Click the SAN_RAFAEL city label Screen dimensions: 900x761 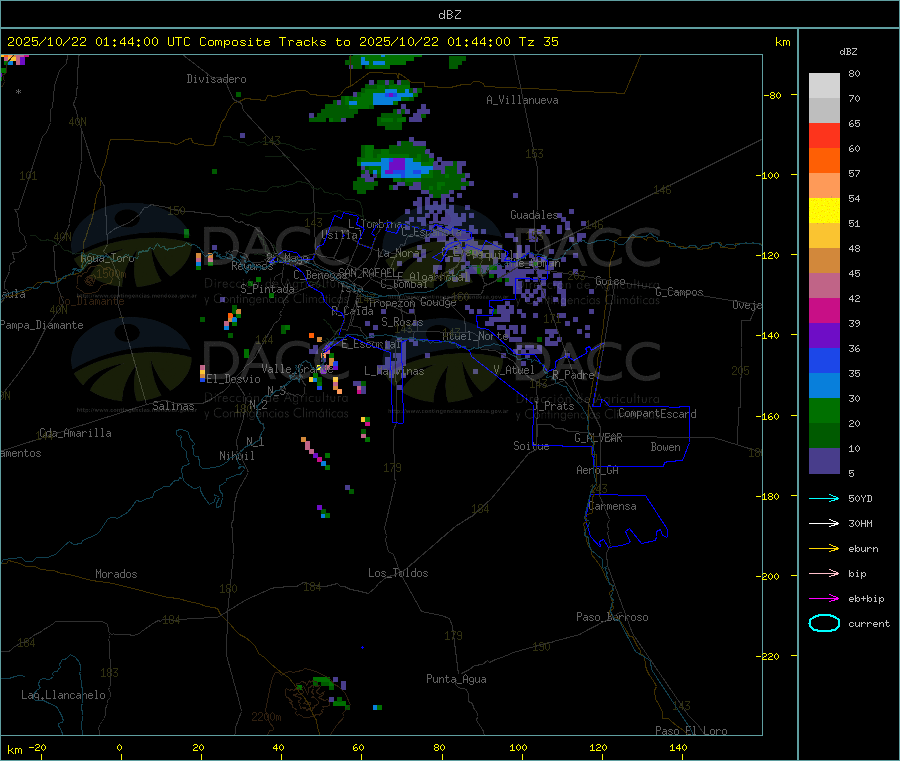pyautogui.click(x=367, y=272)
